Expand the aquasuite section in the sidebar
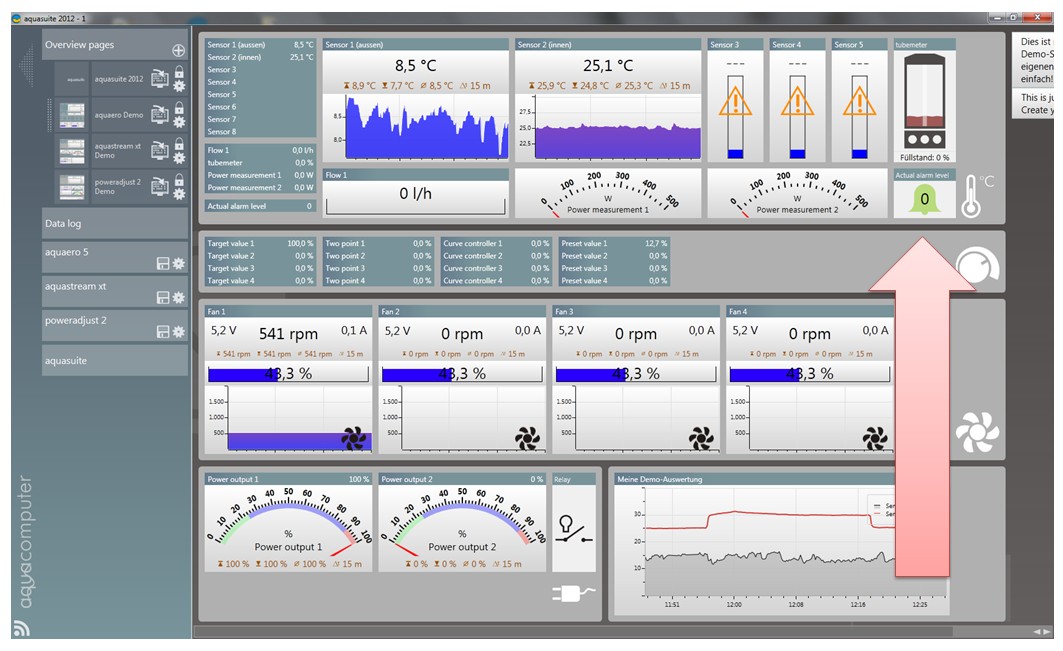The image size is (1063, 651). pyautogui.click(x=115, y=360)
